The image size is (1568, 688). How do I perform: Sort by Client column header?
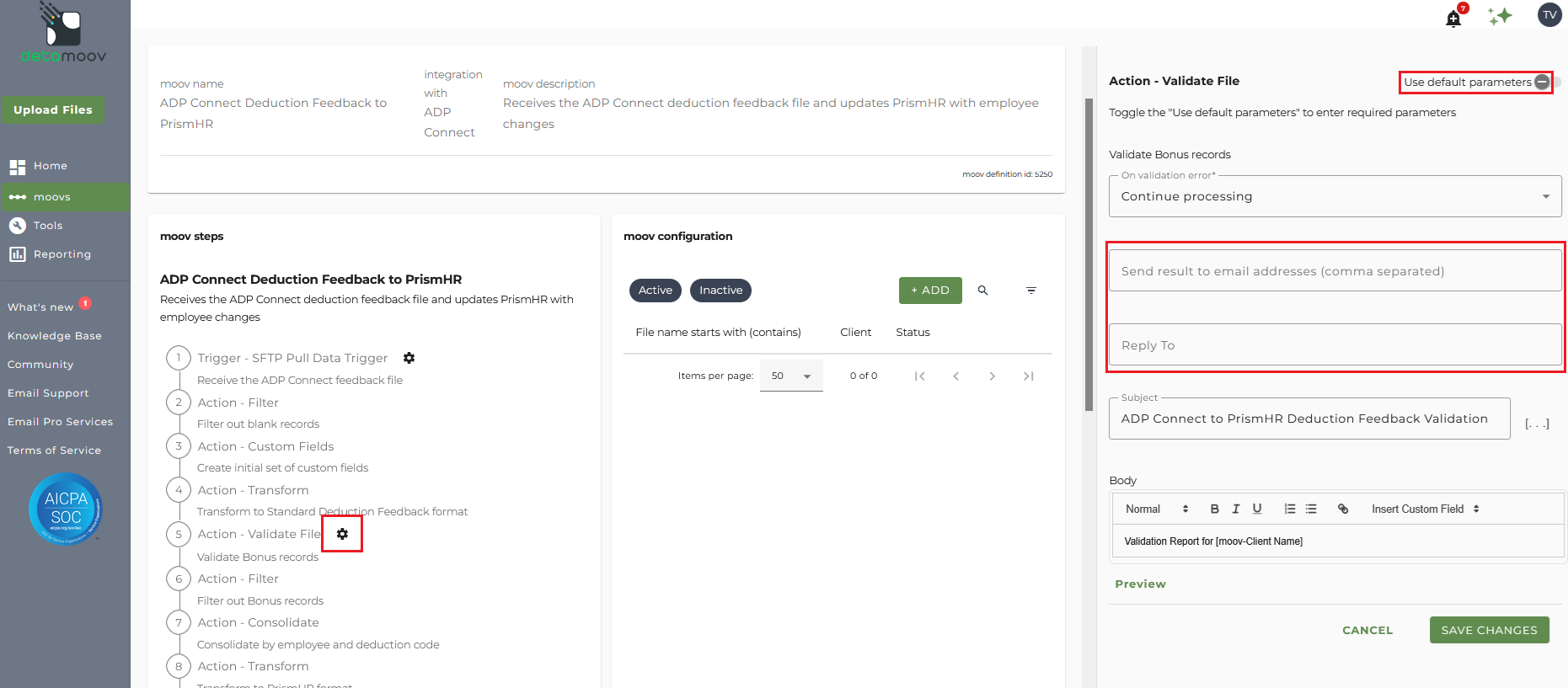(x=855, y=333)
